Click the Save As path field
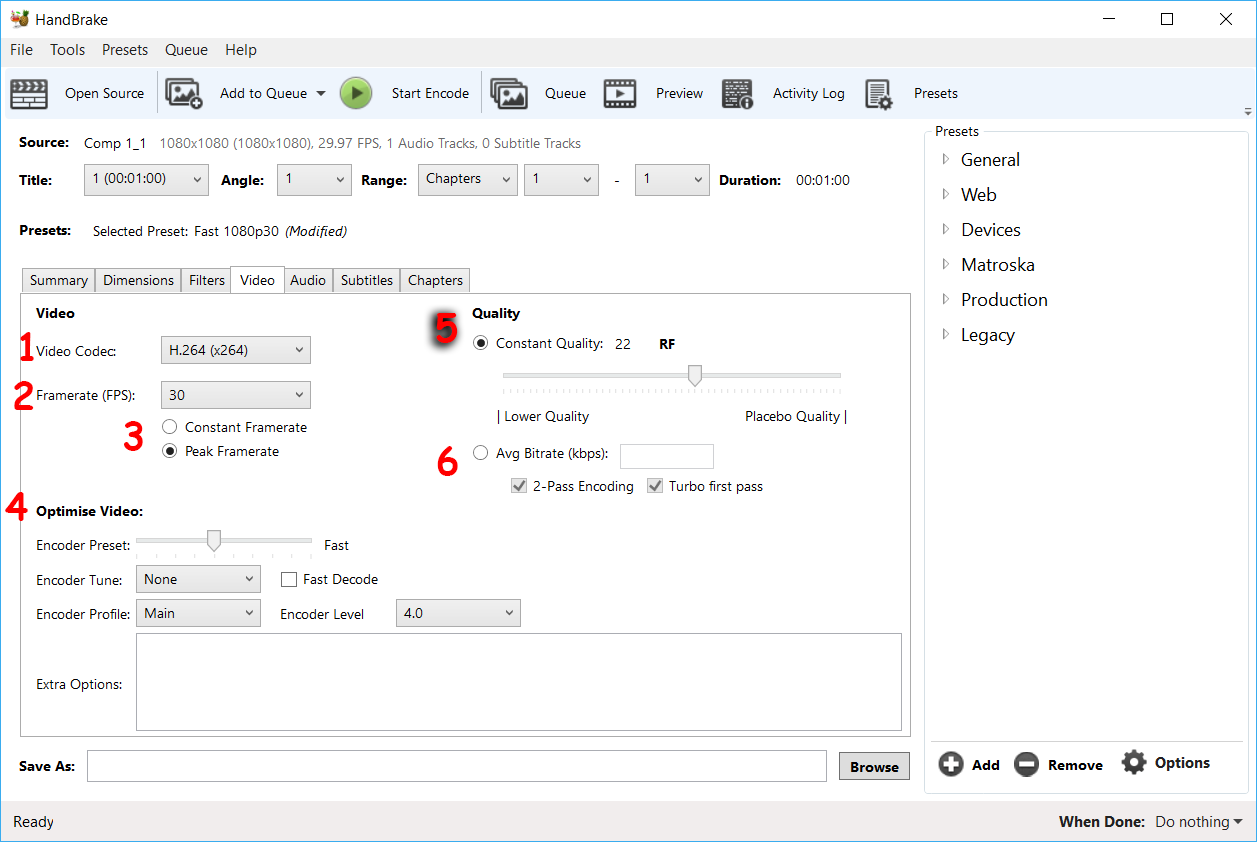Image resolution: width=1257 pixels, height=842 pixels. (457, 766)
